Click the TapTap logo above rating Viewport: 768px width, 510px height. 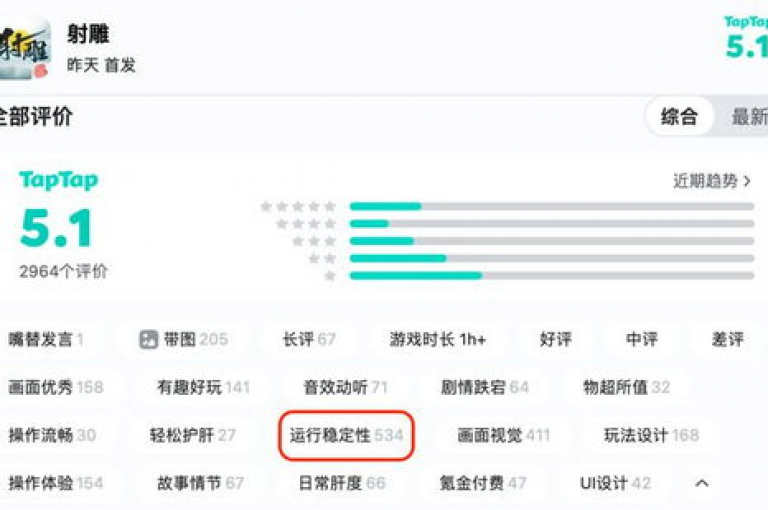[59, 180]
